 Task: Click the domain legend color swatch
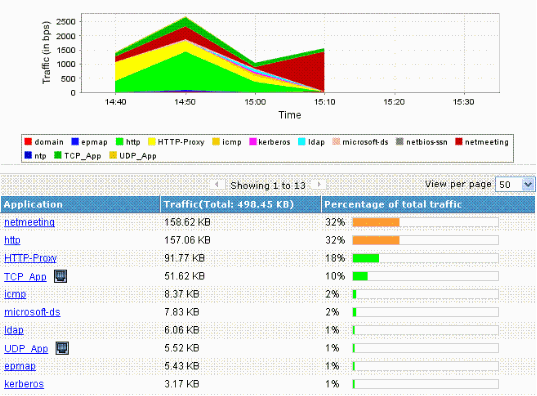click(x=28, y=141)
